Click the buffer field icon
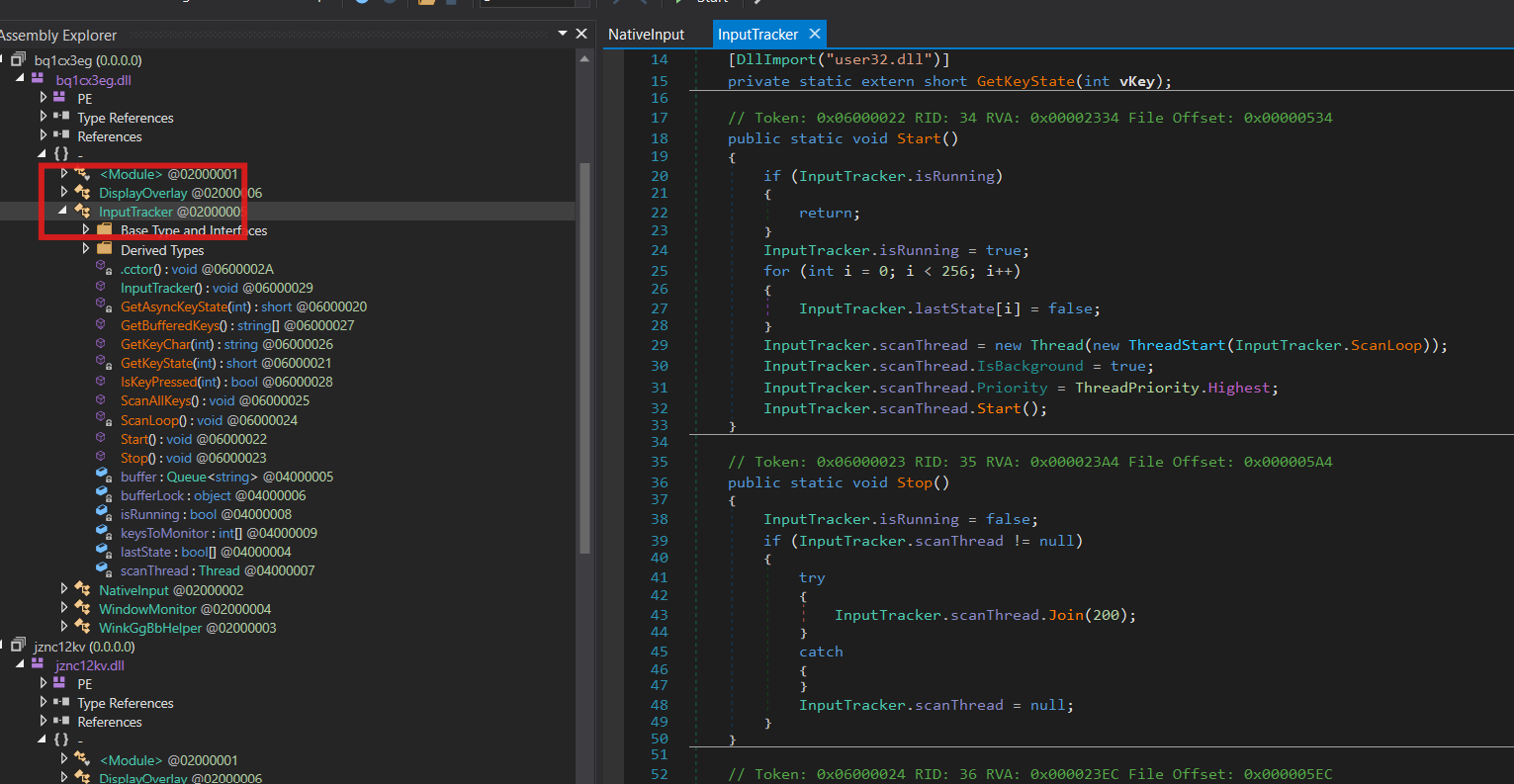1514x784 pixels. [103, 477]
